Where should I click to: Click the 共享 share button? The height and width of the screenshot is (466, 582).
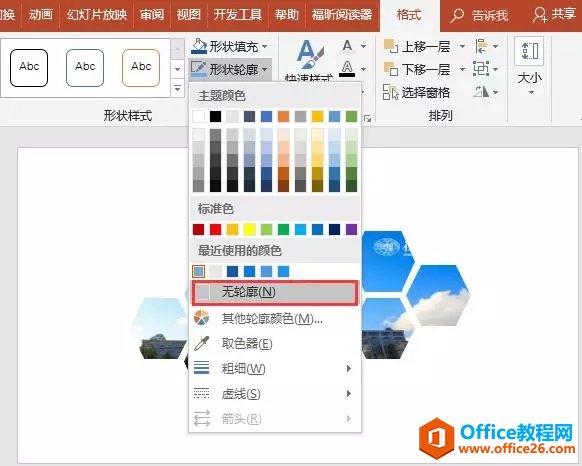tap(555, 15)
